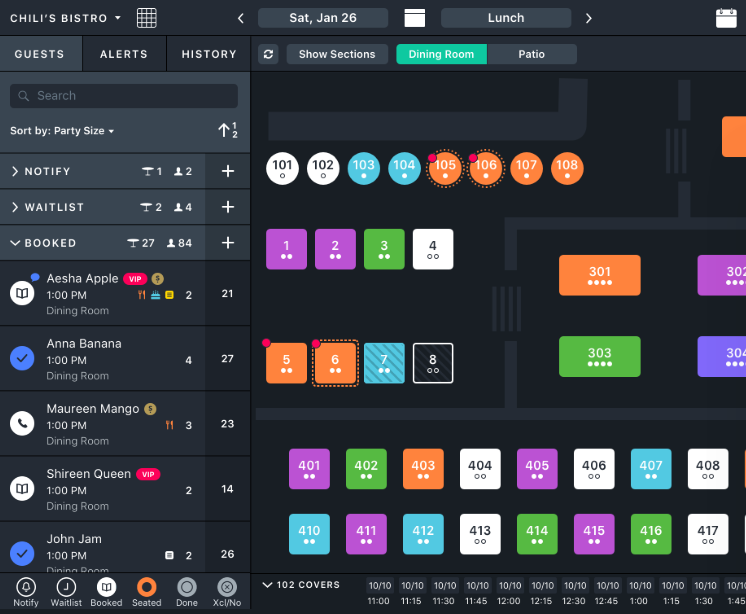Collapse the Booked section
Screen dimensions: 746x614
[x=16, y=243]
